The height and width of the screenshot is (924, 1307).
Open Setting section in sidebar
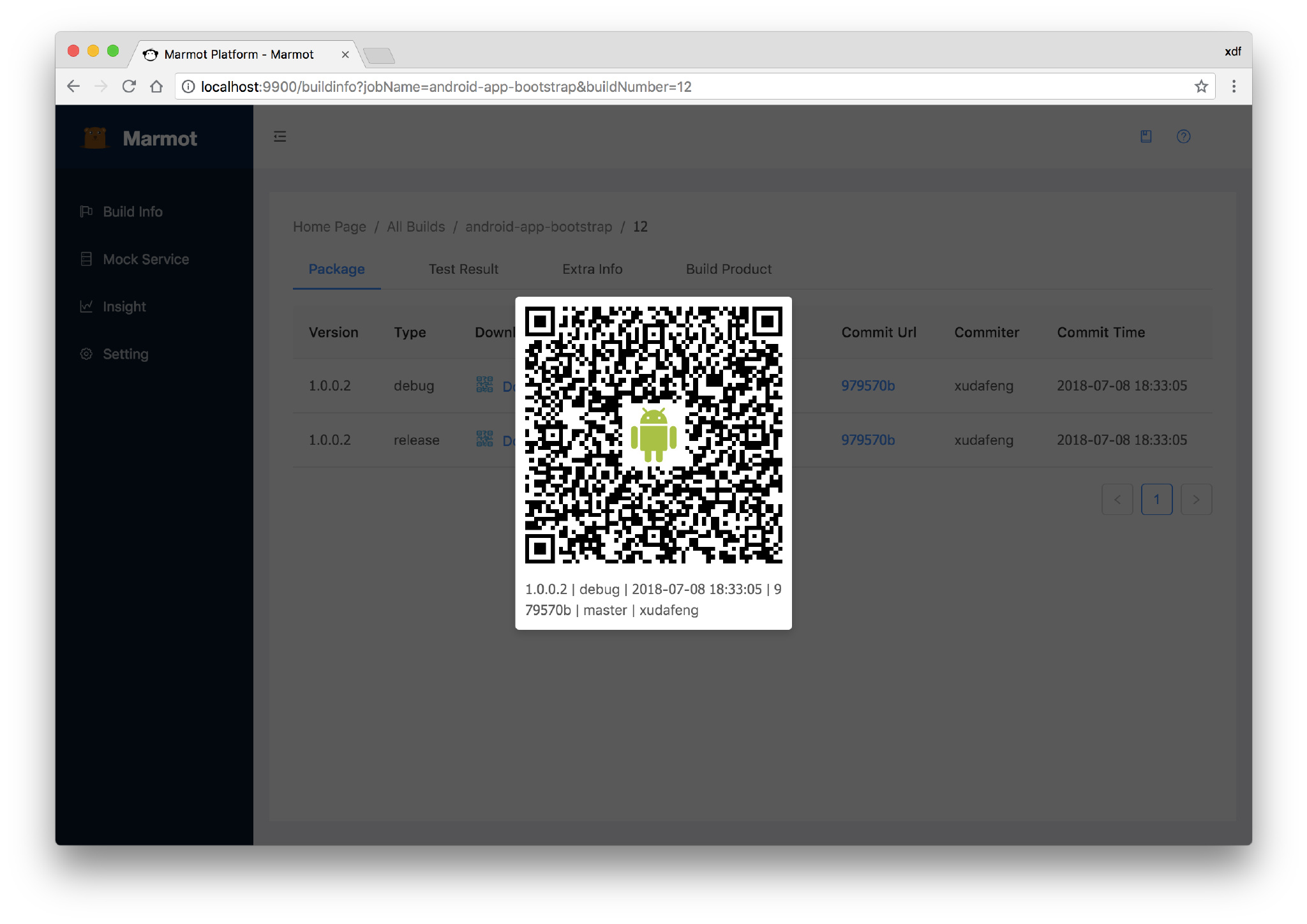[x=127, y=354]
